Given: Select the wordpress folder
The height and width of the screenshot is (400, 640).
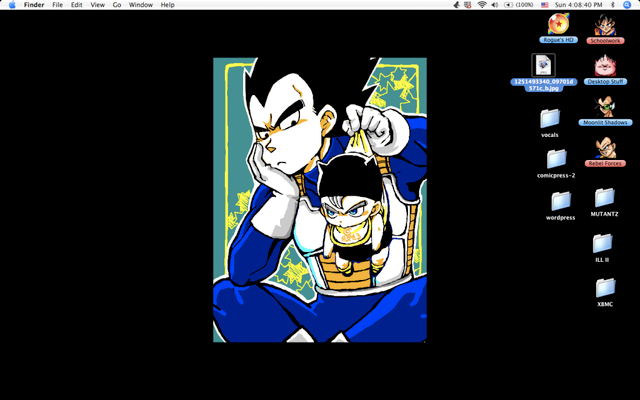Looking at the screenshot, I should (x=560, y=201).
